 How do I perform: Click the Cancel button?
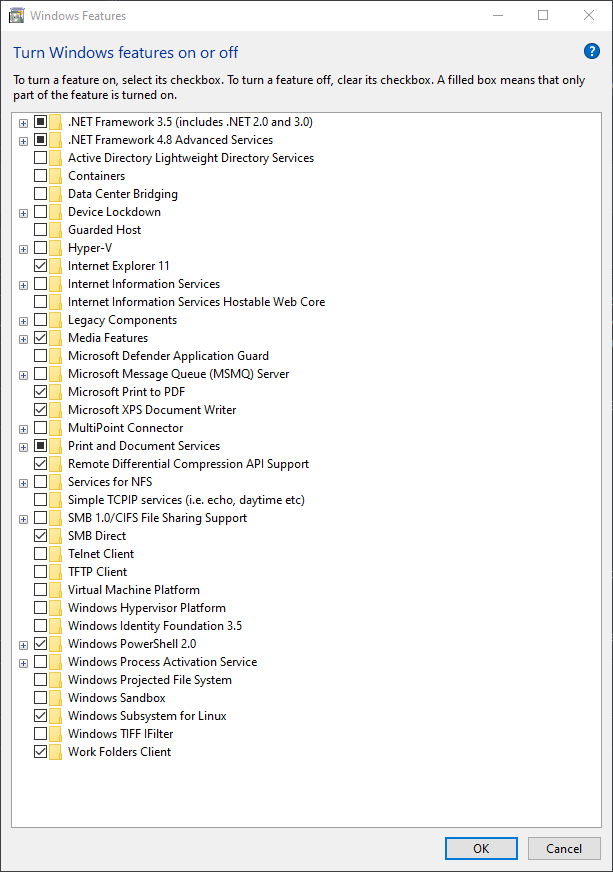click(564, 849)
